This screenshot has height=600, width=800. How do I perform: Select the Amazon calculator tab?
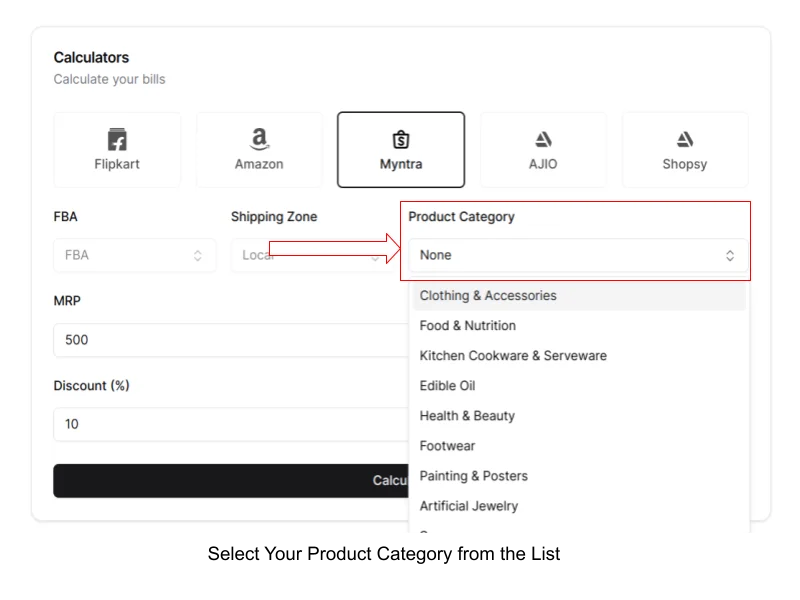[259, 150]
